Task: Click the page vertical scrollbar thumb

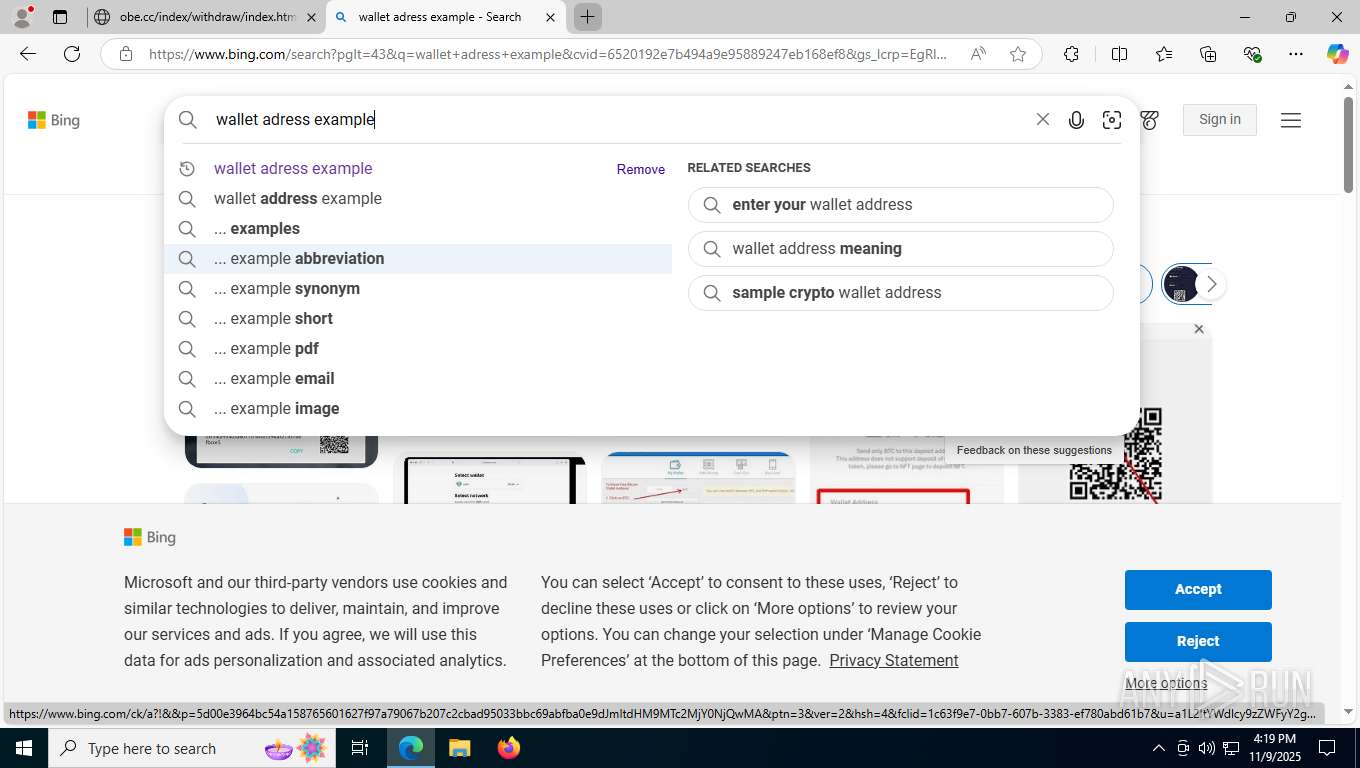Action: [x=1348, y=145]
